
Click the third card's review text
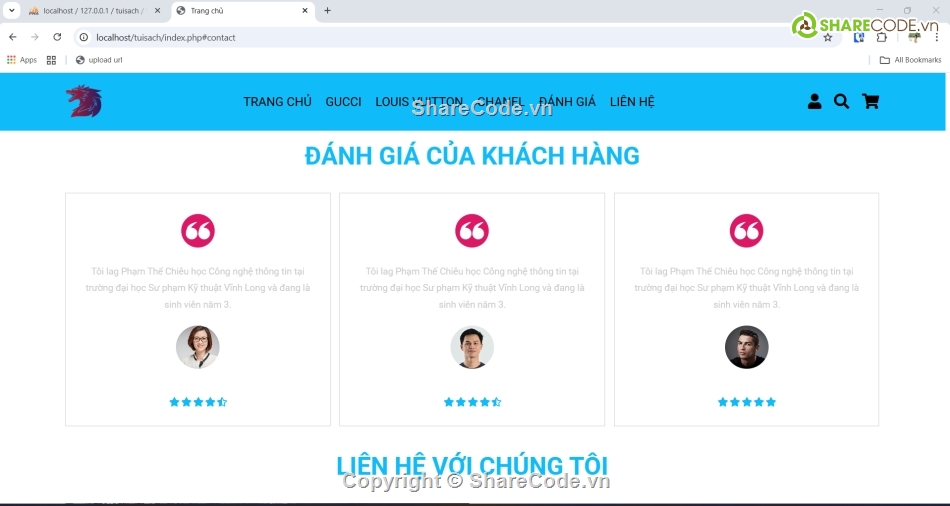tap(746, 288)
